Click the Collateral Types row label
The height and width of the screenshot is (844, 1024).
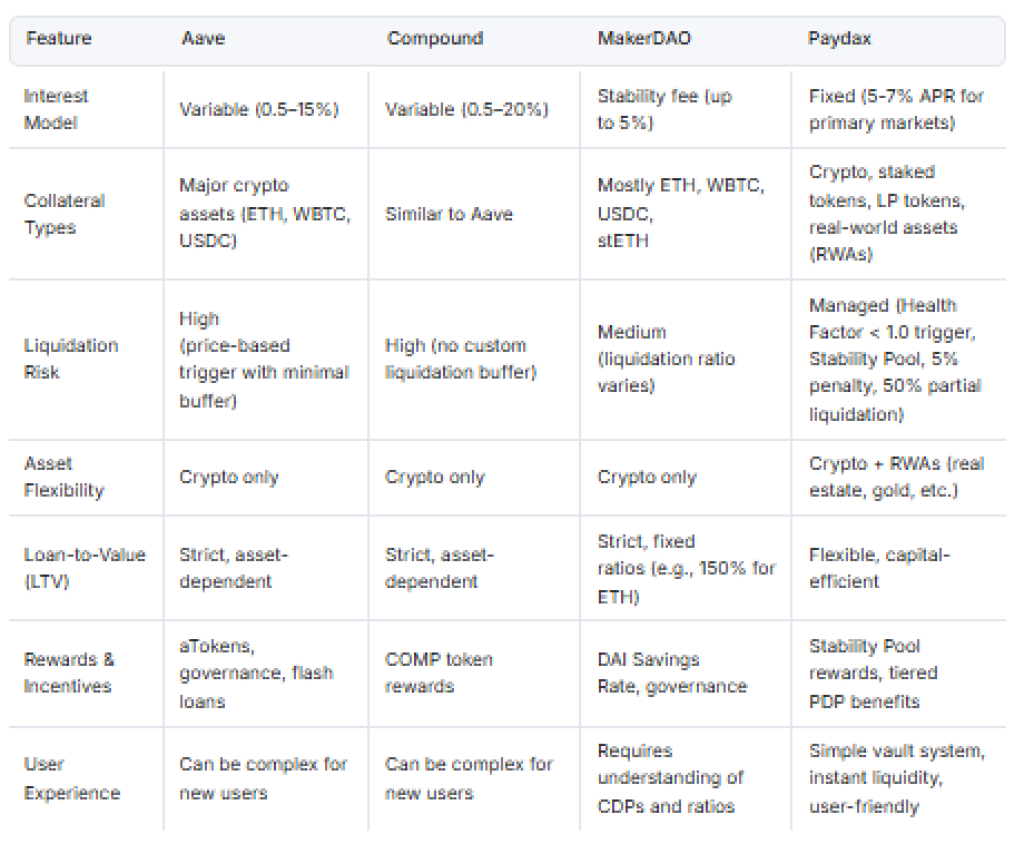click(x=65, y=214)
